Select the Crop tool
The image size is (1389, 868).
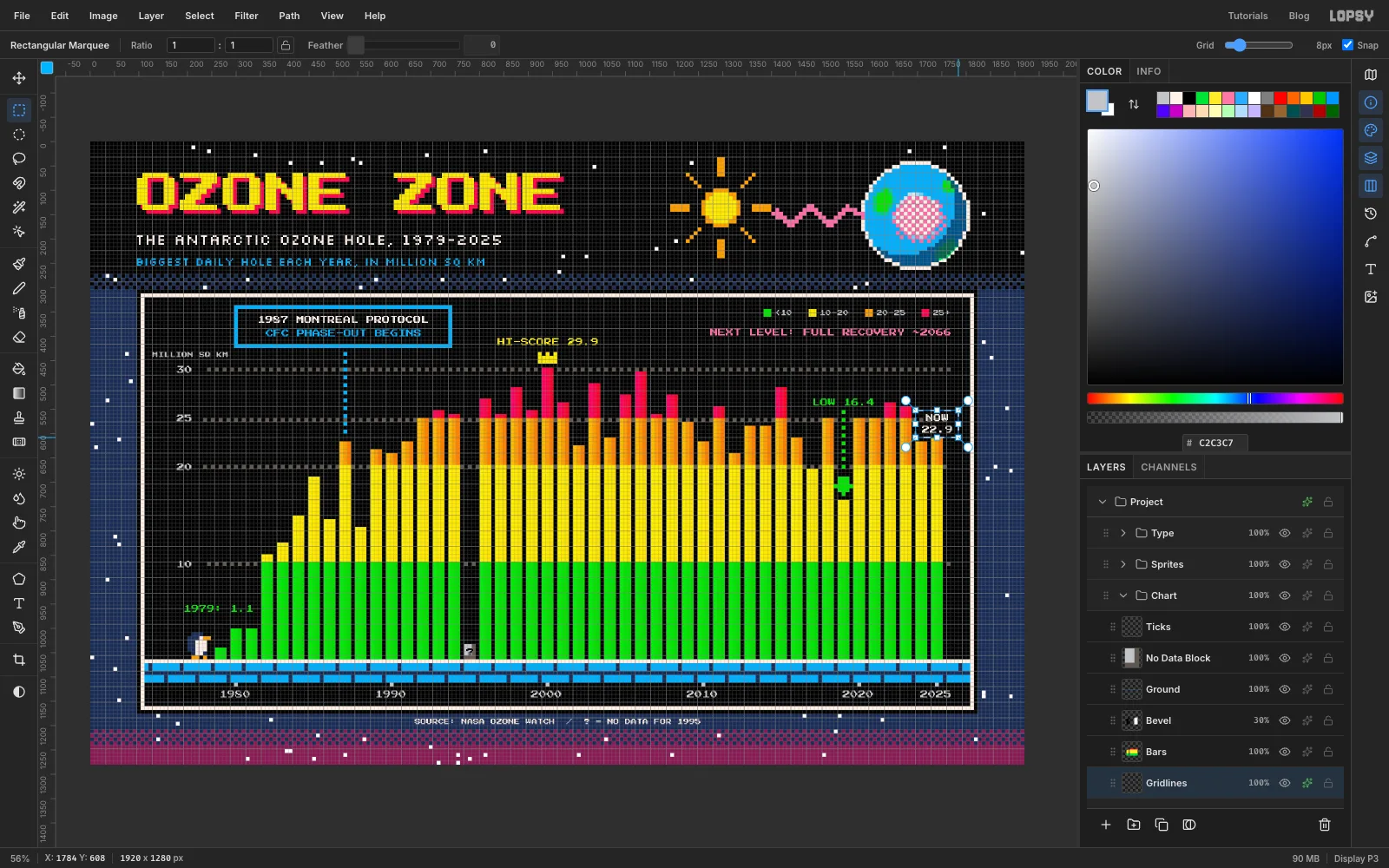pyautogui.click(x=19, y=660)
